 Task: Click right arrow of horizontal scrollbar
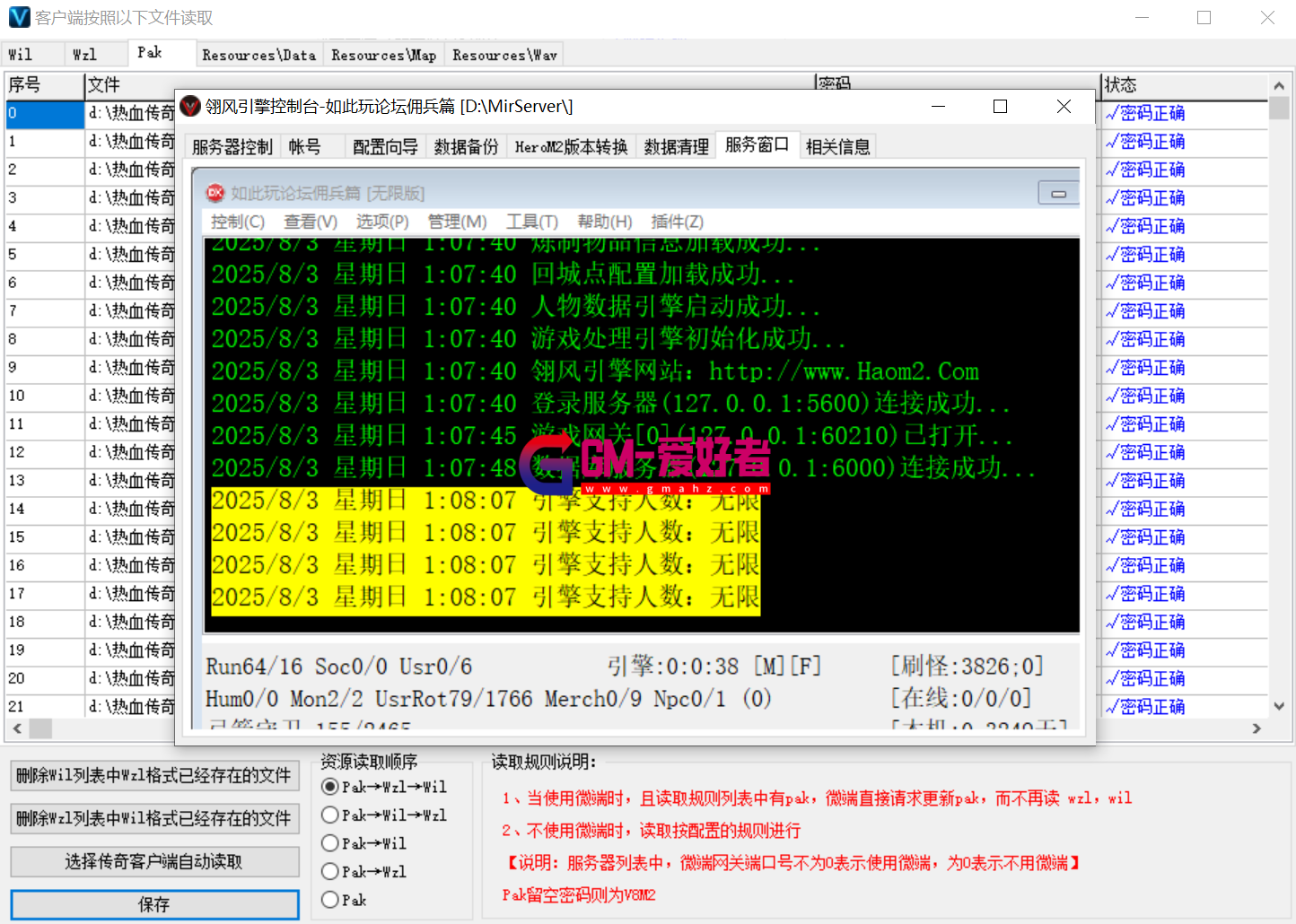click(1257, 728)
